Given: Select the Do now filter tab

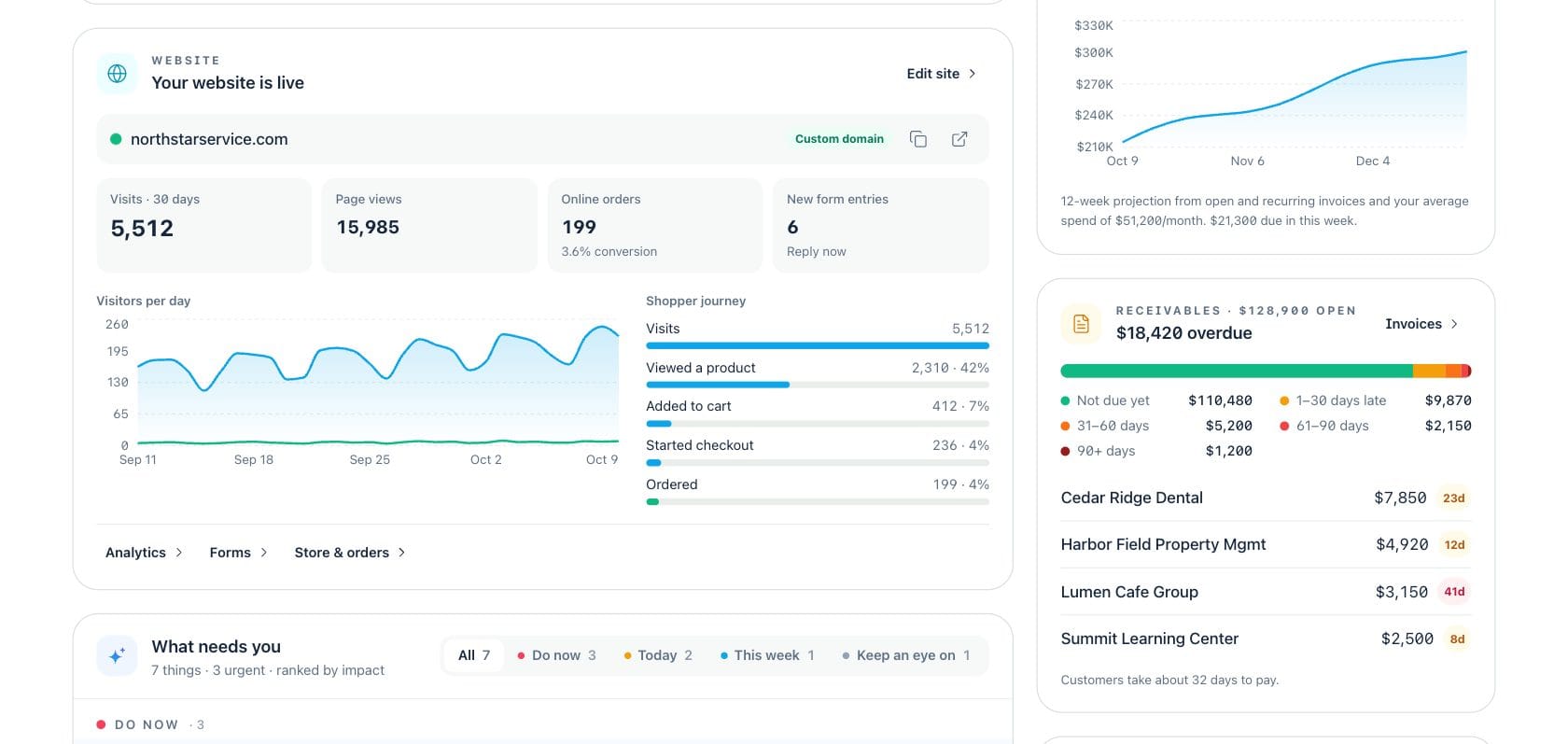Looking at the screenshot, I should [556, 655].
